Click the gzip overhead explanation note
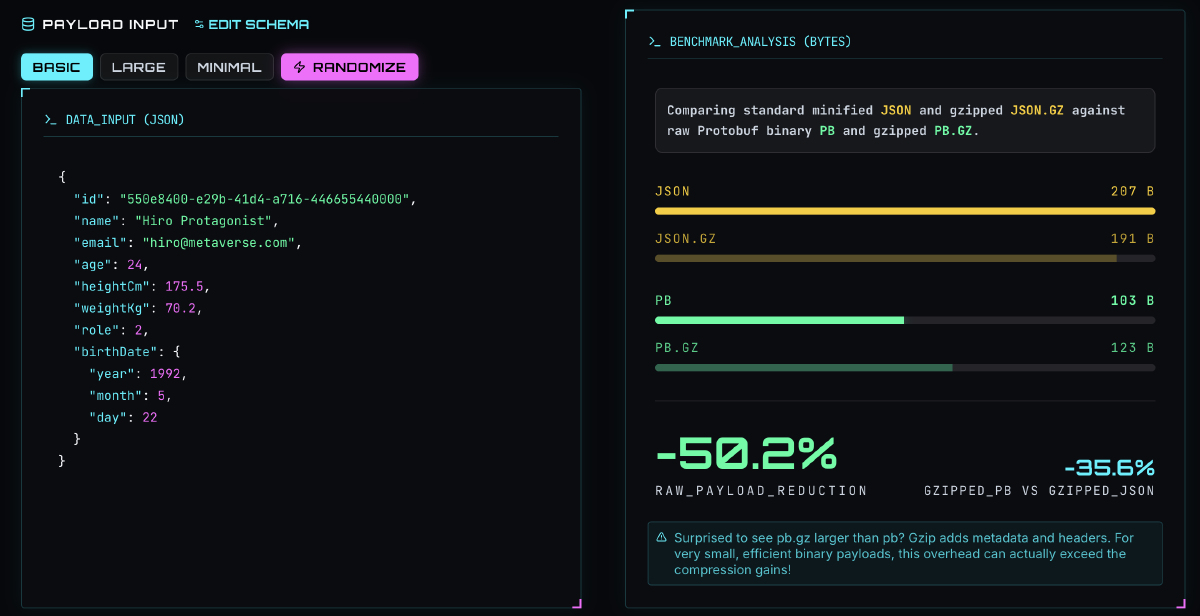 (905, 553)
